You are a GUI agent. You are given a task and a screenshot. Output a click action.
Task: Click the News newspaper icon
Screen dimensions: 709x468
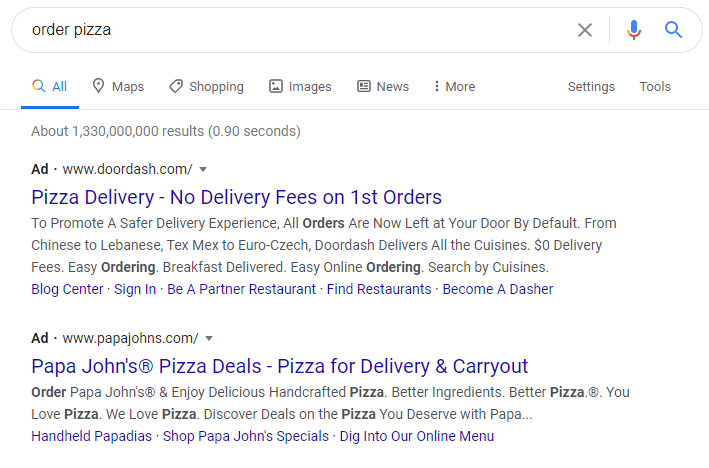[364, 86]
